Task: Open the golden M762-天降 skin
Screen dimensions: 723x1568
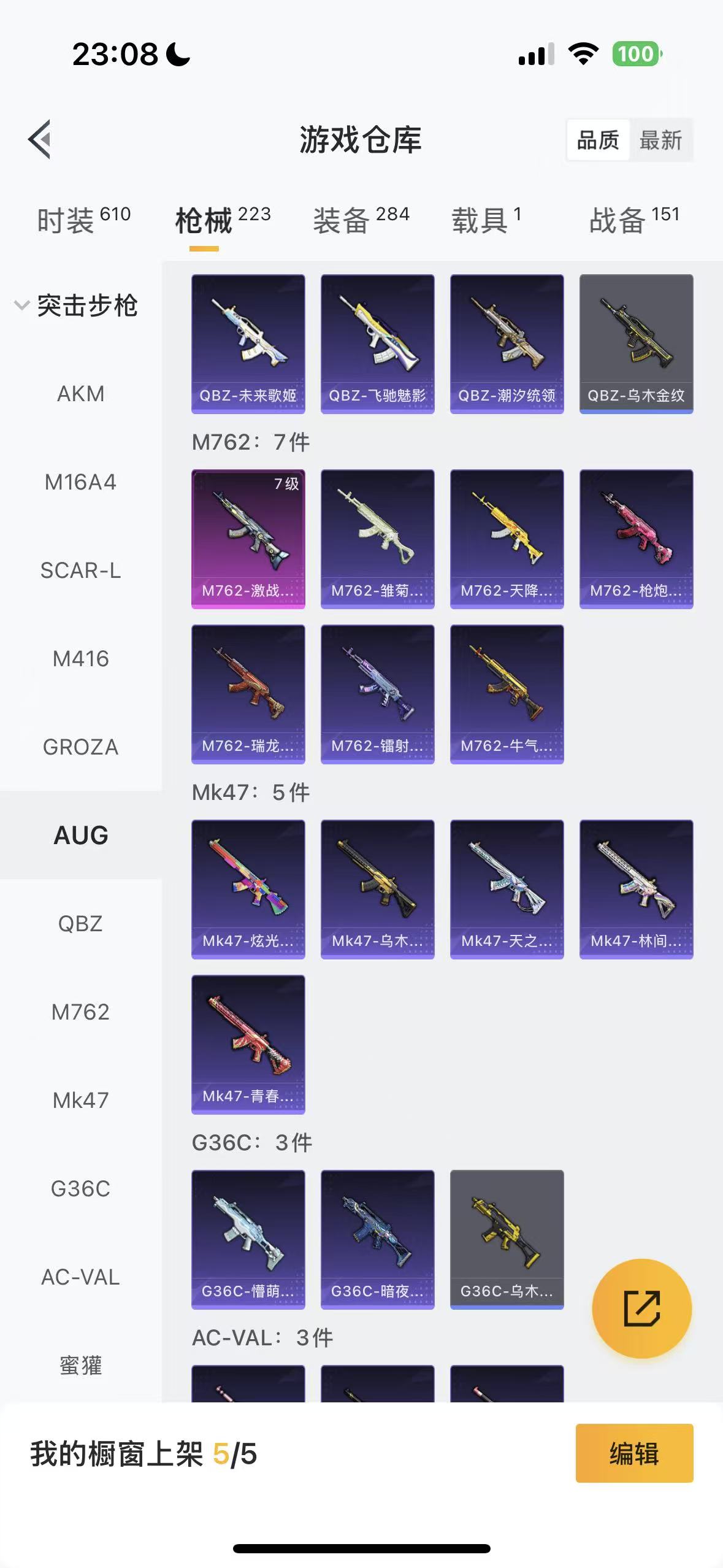Action: click(507, 539)
